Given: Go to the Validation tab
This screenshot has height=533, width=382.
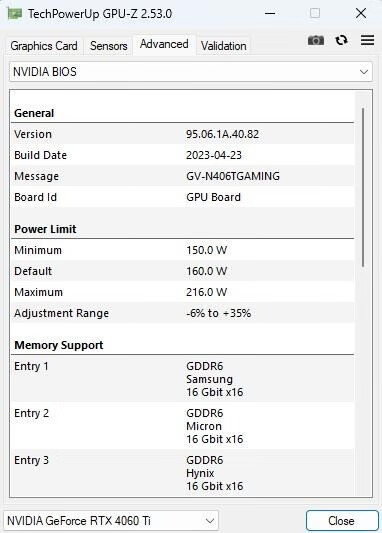Looking at the screenshot, I should pos(223,46).
